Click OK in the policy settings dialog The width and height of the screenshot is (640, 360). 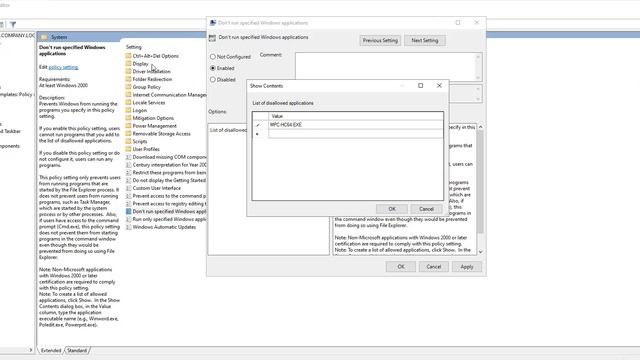coord(401,267)
